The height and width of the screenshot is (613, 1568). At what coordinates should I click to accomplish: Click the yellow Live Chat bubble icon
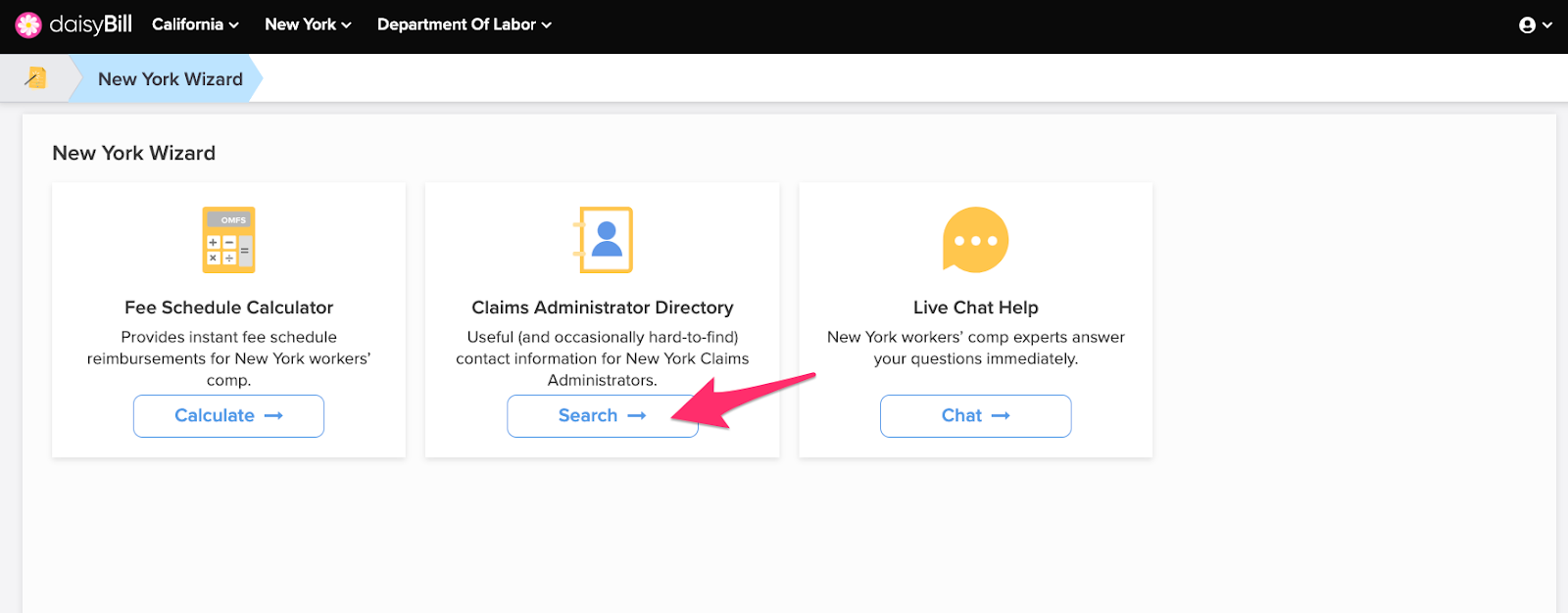(975, 240)
